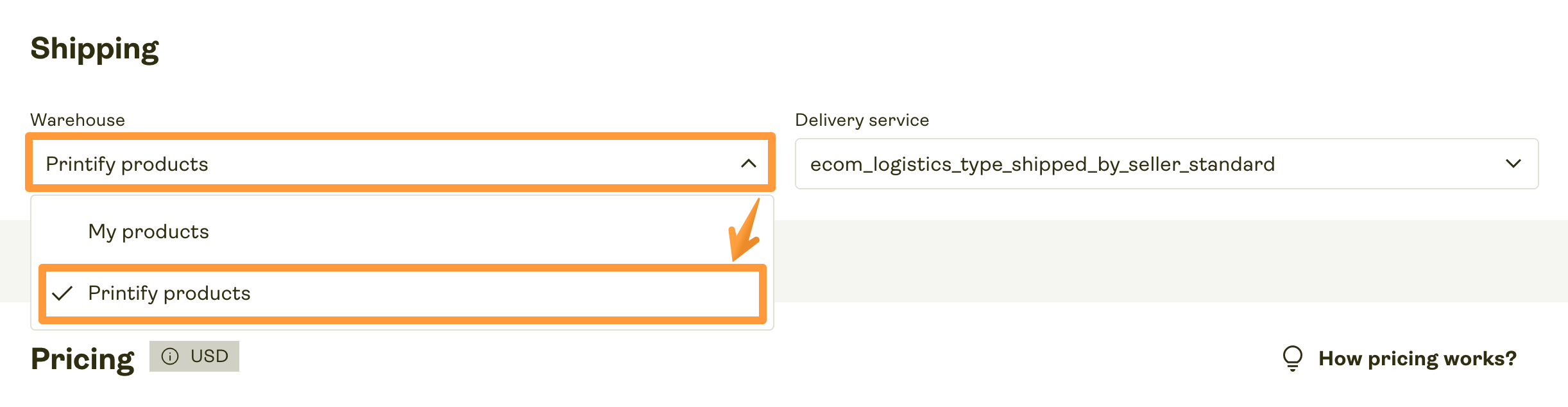Select My products from the warehouse list
The image size is (1568, 407).
click(148, 232)
